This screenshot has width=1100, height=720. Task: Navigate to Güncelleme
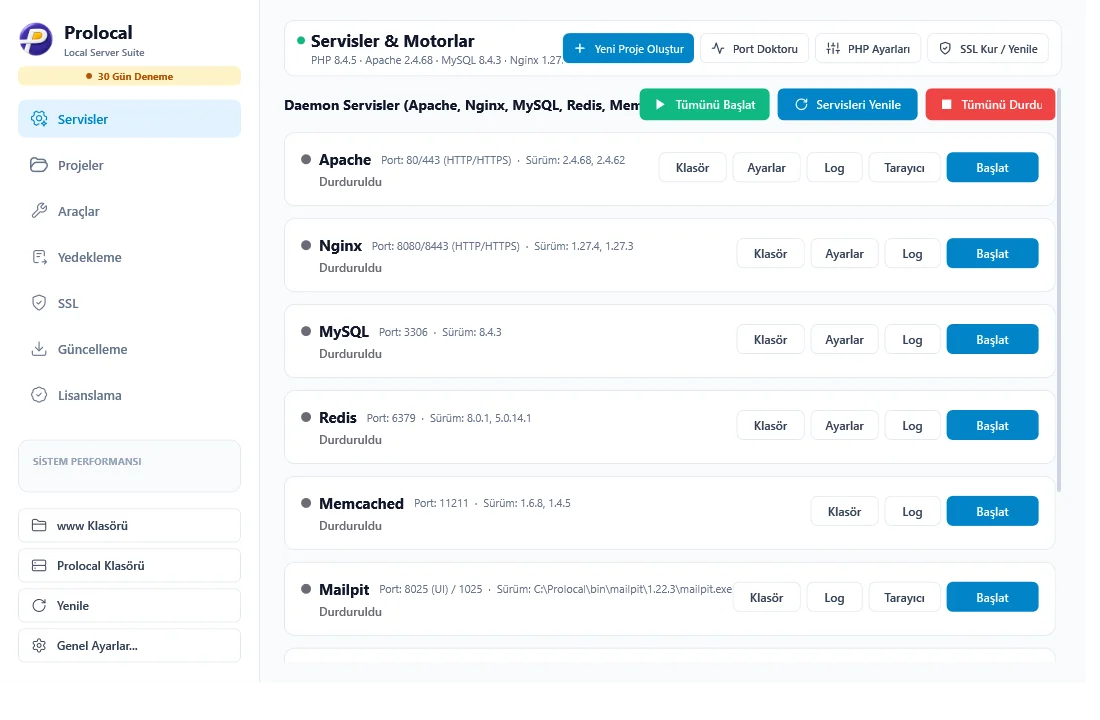(130, 349)
